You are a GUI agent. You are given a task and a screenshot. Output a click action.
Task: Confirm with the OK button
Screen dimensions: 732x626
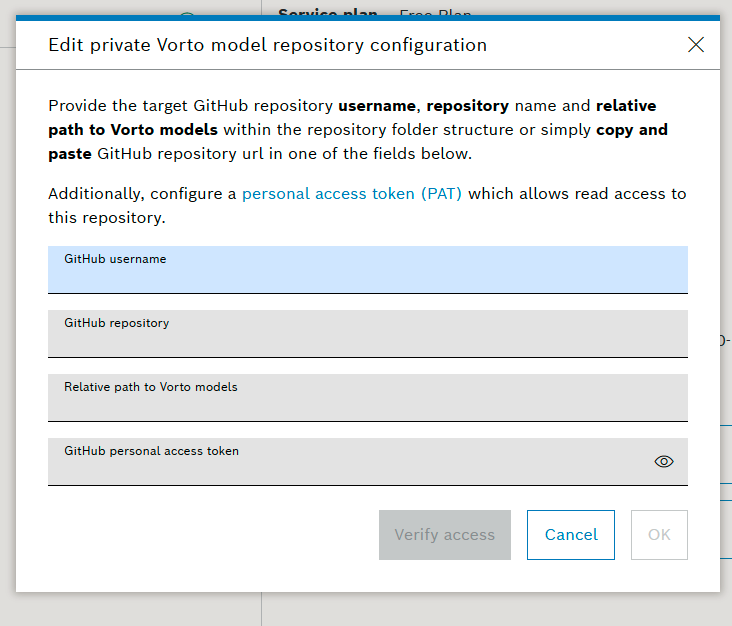click(x=659, y=535)
